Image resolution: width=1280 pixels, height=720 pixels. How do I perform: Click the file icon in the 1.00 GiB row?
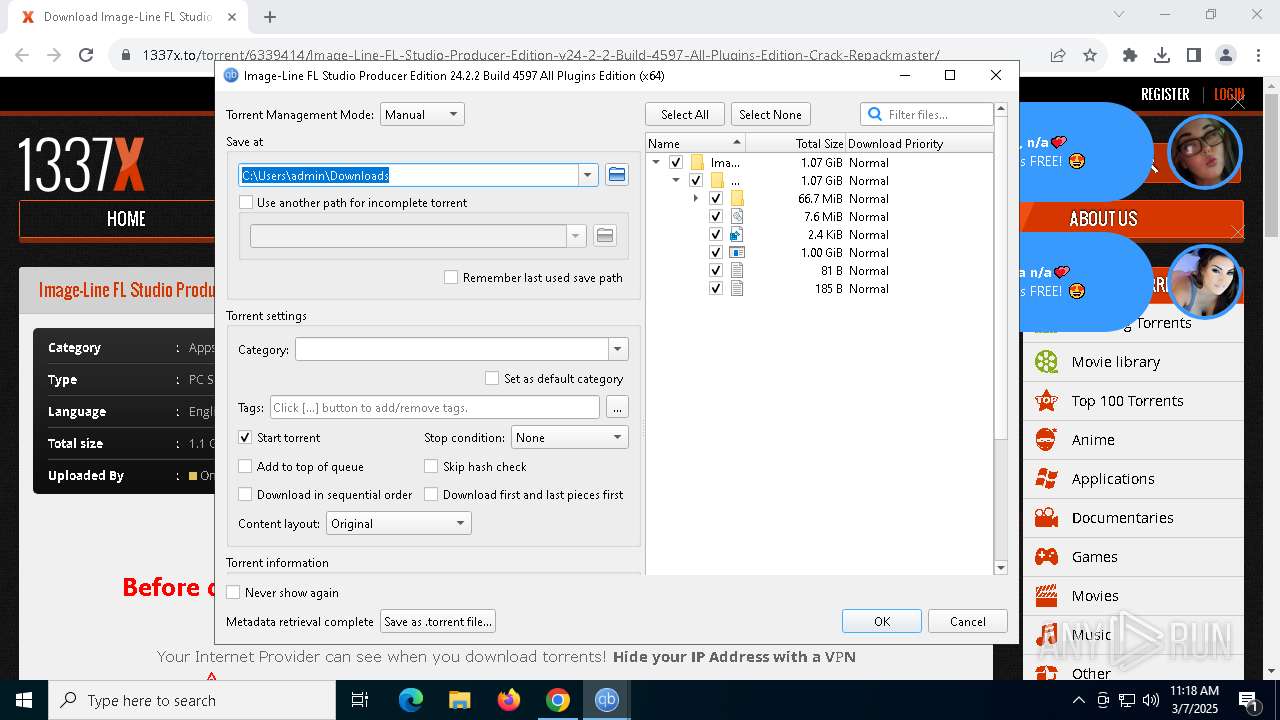click(x=737, y=253)
